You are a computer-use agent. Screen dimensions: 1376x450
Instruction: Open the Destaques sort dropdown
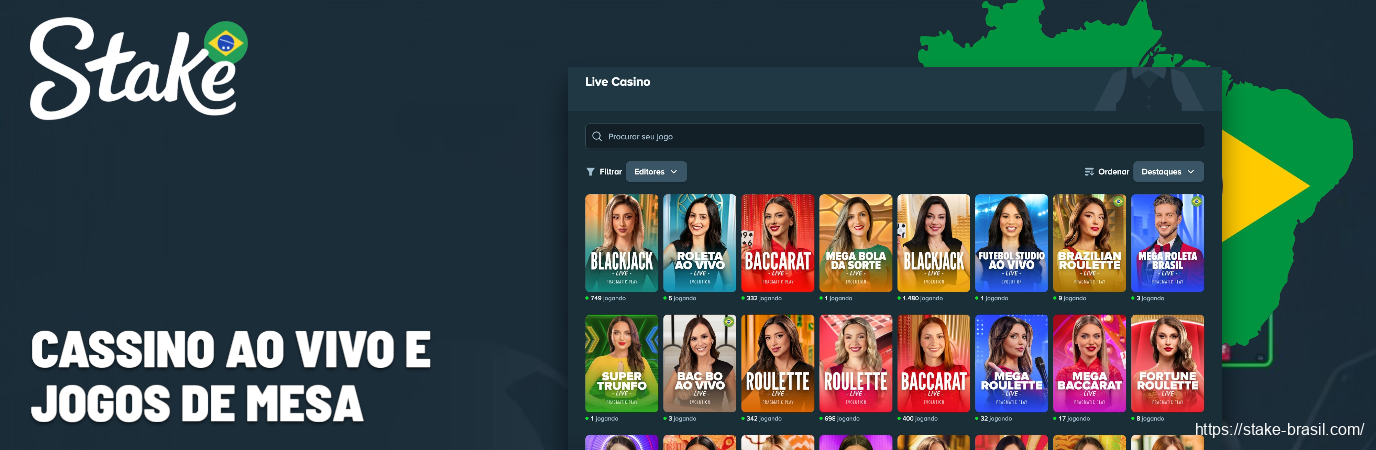click(1168, 171)
